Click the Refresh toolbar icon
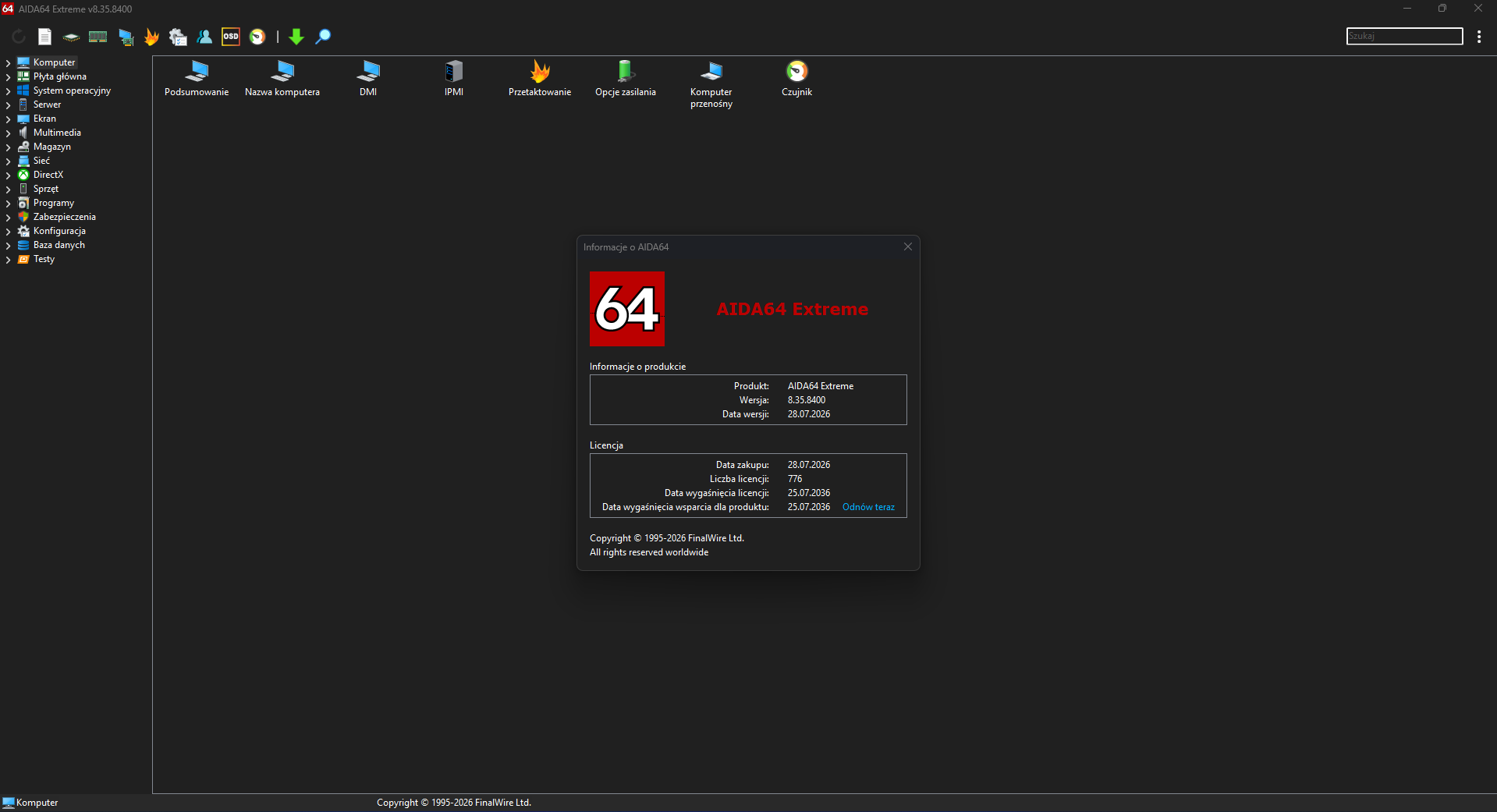The image size is (1497, 812). (19, 37)
